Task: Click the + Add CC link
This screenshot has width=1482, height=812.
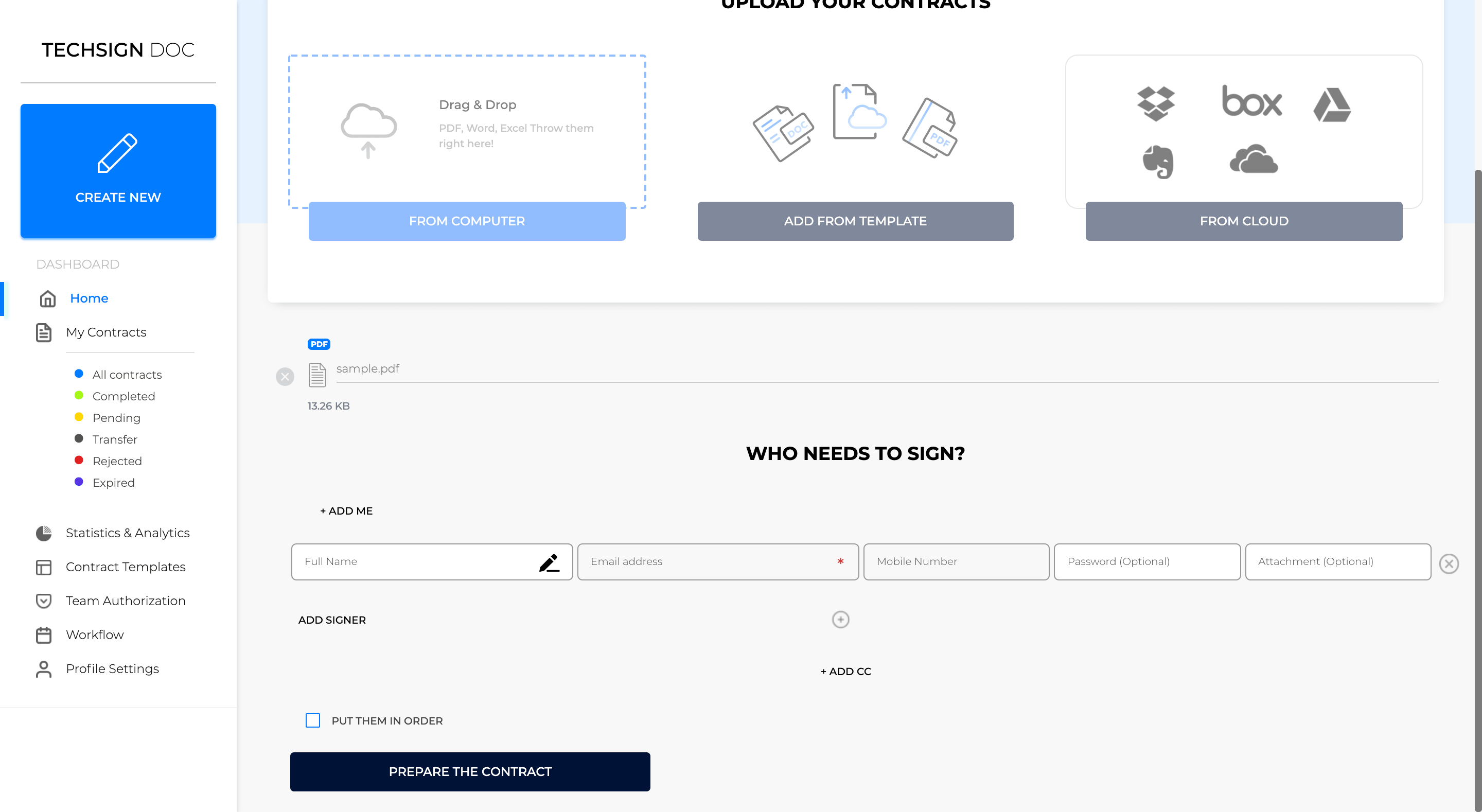Action: click(845, 672)
